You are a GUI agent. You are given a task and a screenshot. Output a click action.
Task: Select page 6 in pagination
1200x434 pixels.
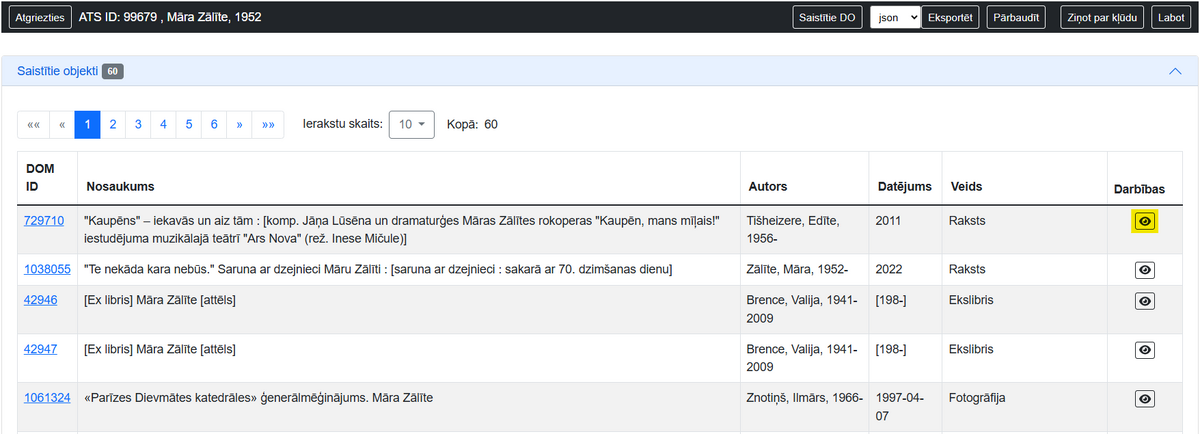[x=213, y=125]
